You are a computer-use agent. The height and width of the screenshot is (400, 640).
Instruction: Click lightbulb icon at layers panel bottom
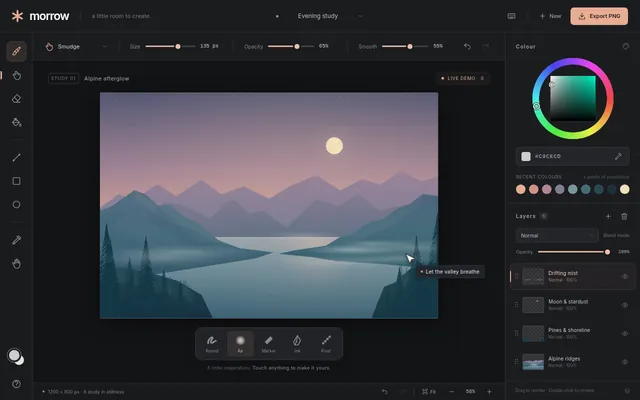pyautogui.click(x=627, y=391)
